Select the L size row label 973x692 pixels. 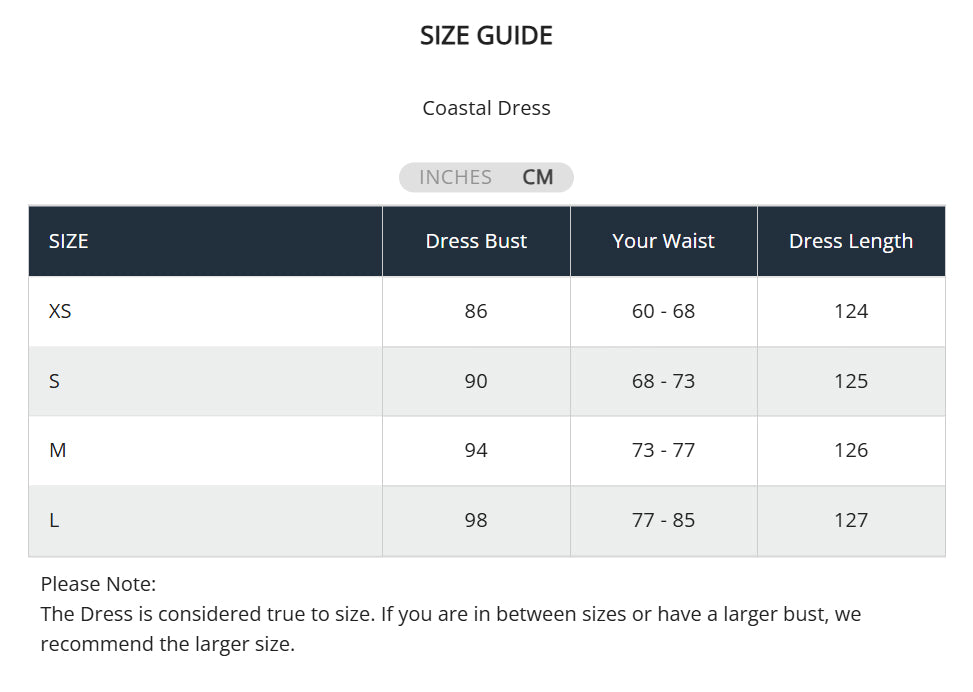54,520
